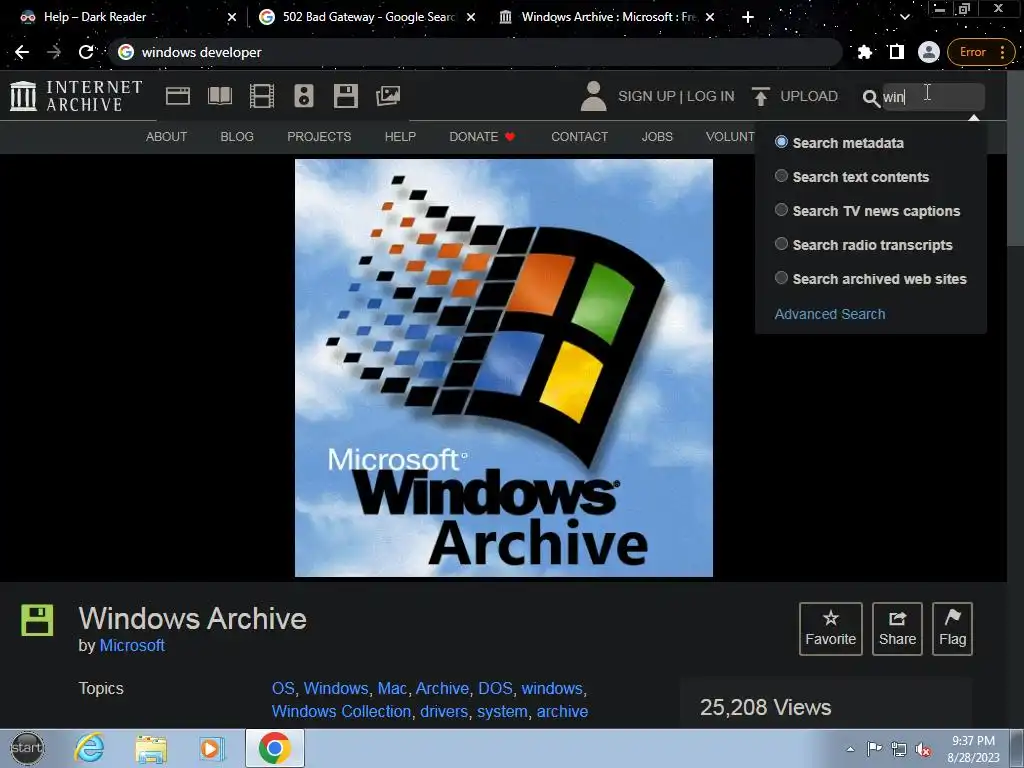
Task: Click the Chrome extensions puzzle icon
Action: coord(865,52)
